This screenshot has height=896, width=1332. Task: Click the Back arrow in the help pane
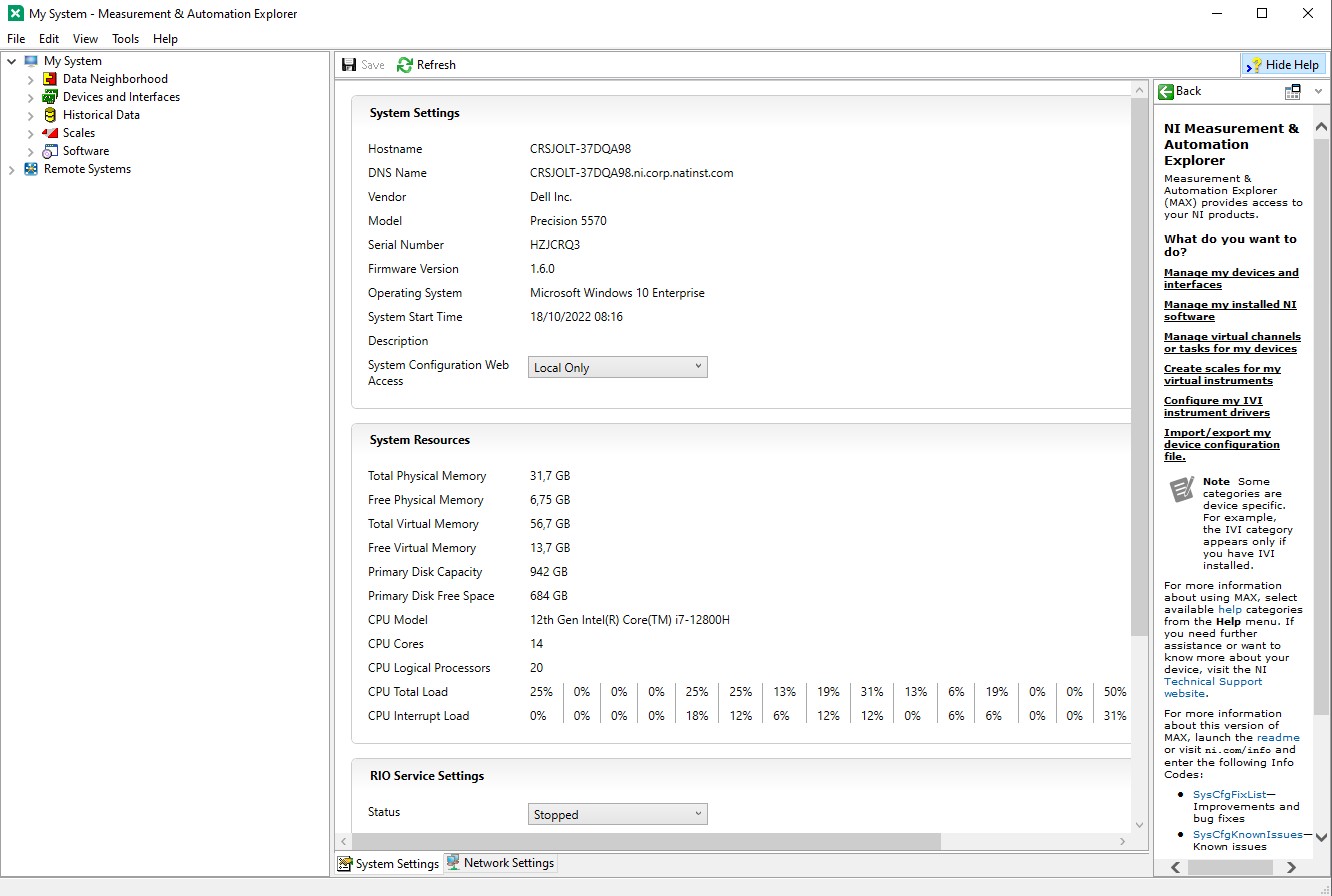1168,91
